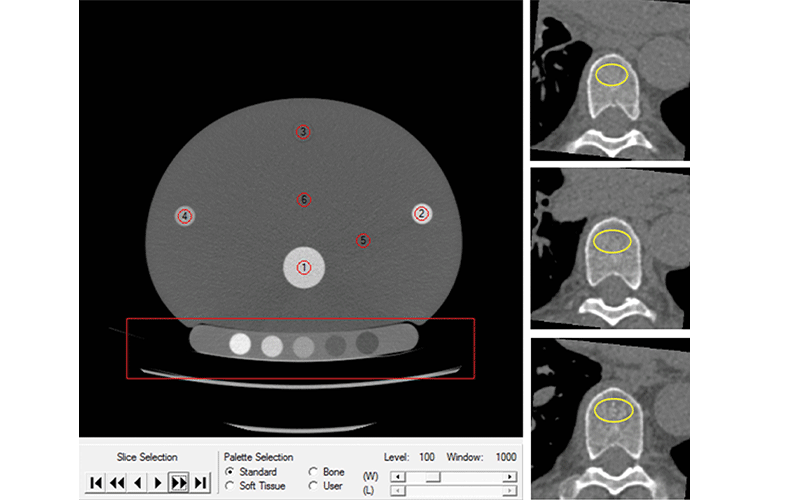Click right arrow of Window (W) scrollbar

[x=511, y=476]
